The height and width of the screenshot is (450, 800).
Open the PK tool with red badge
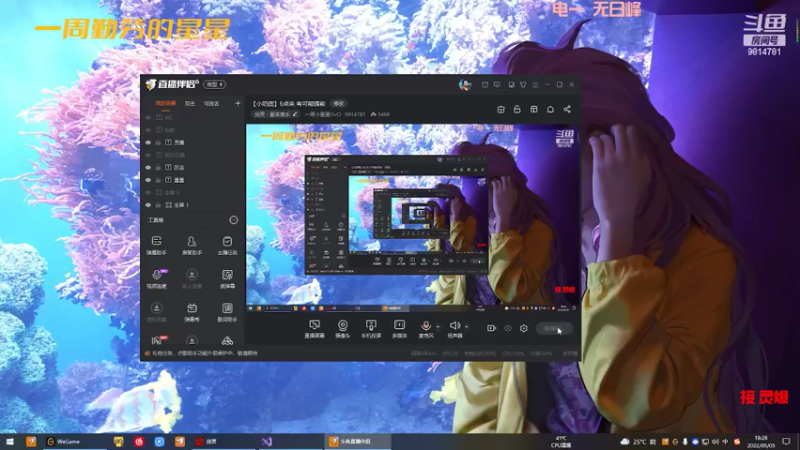(157, 340)
